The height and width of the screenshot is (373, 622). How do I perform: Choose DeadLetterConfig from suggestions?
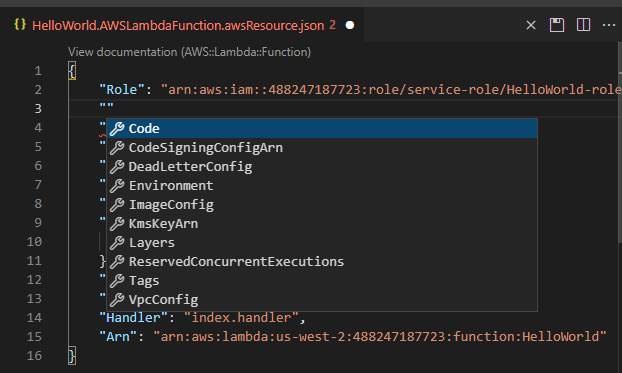322,167
